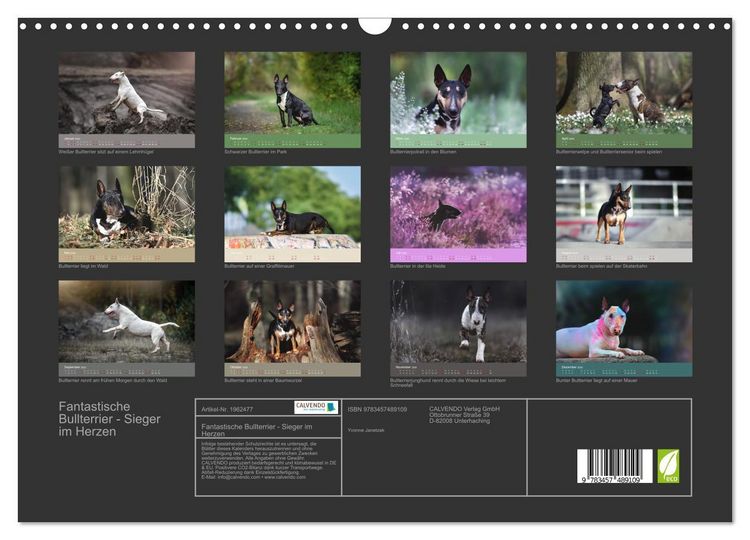Open white bullterrier on clay hill thumbnail
The image size is (750, 540).
127,100
